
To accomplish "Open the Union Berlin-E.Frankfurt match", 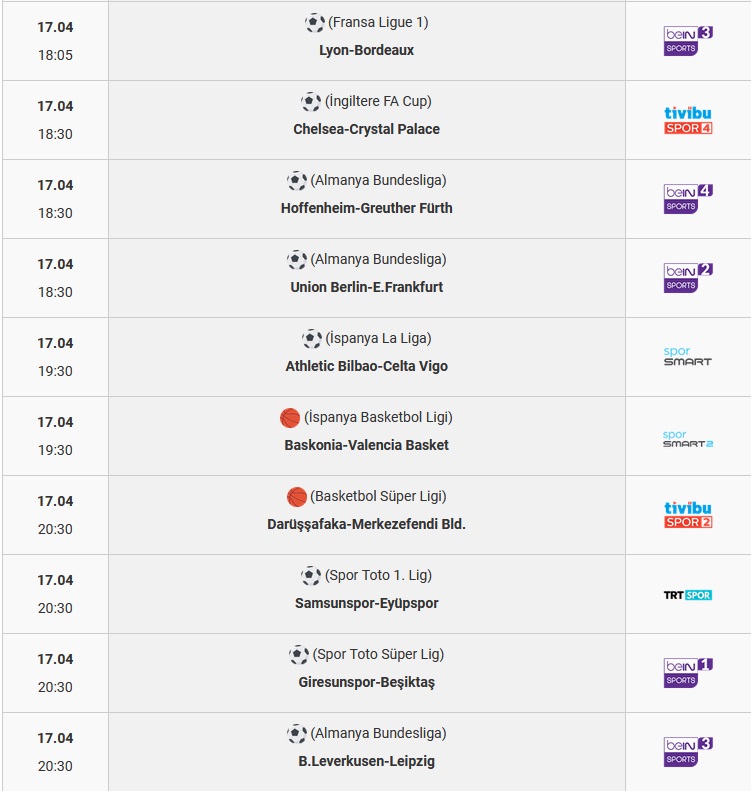I will click(x=367, y=287).
